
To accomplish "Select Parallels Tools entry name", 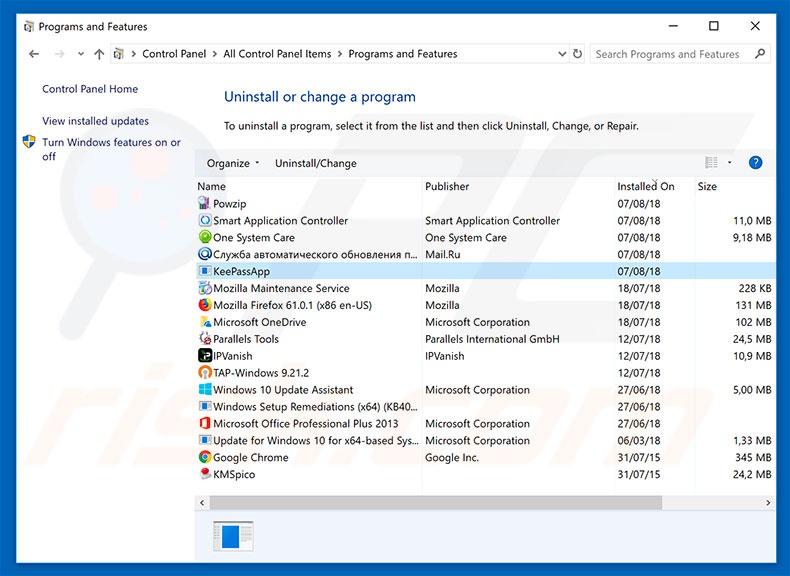I will 246,339.
